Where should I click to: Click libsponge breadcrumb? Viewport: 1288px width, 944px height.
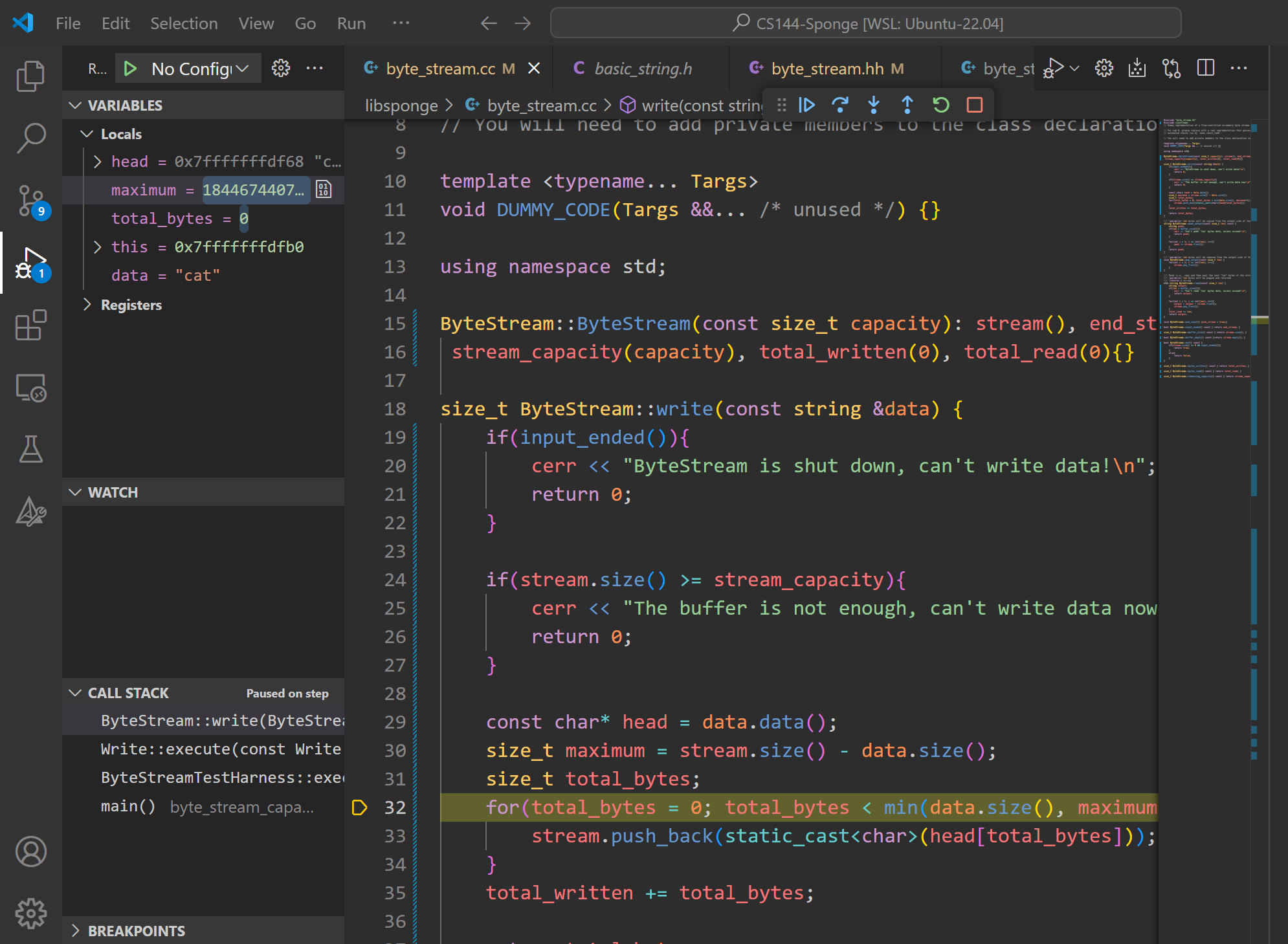[x=401, y=105]
